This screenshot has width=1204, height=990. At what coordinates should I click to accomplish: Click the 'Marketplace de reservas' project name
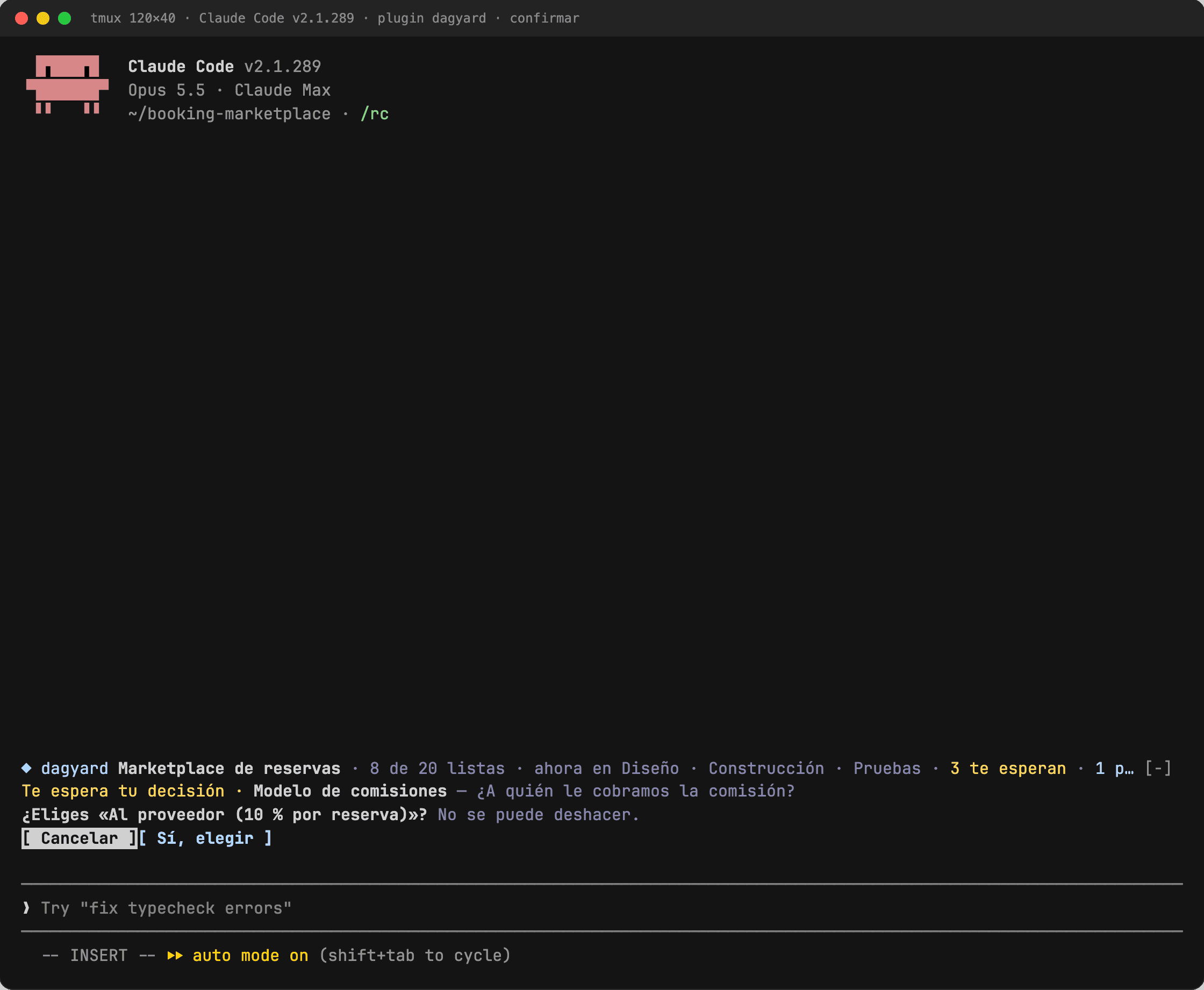tap(230, 768)
